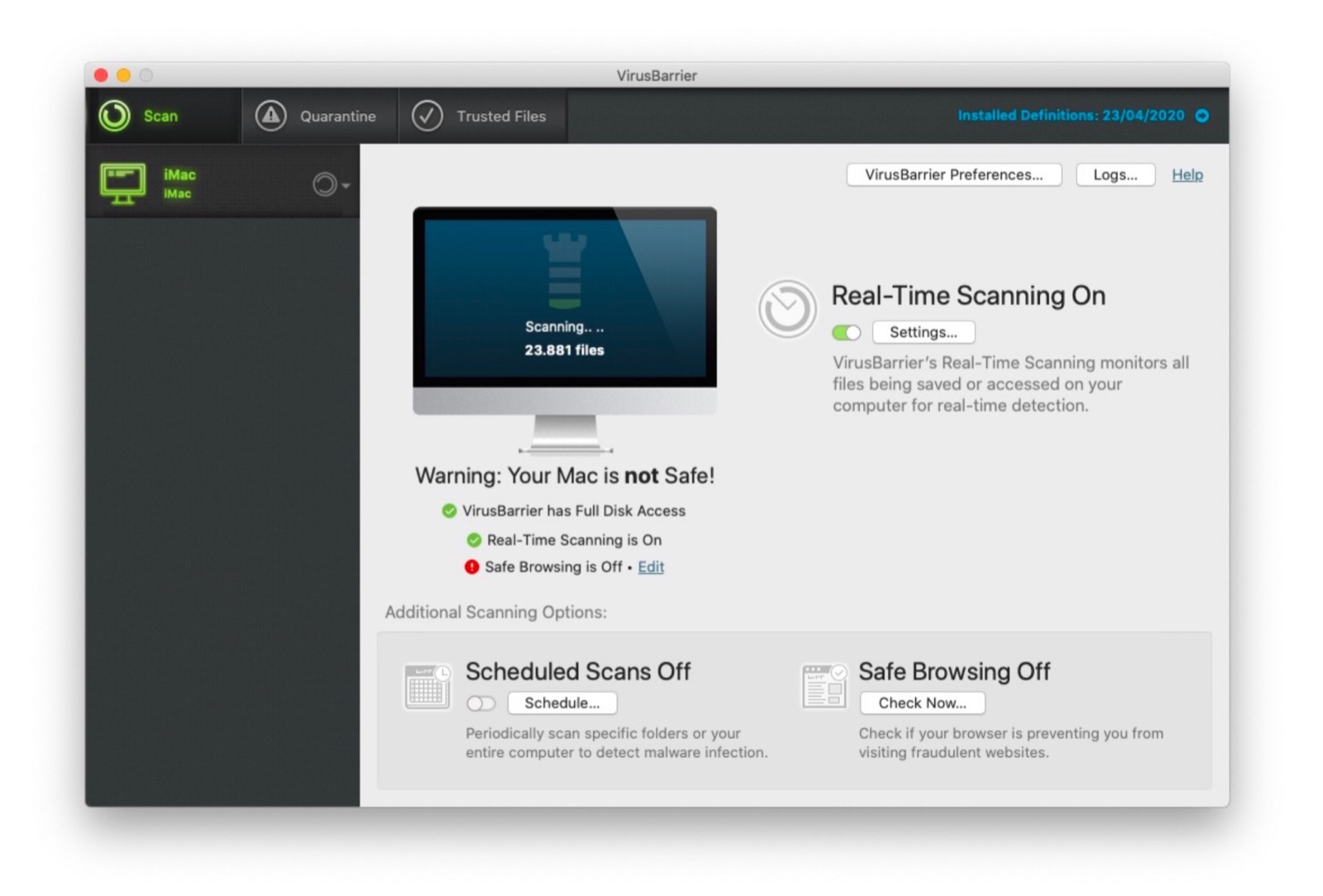Image resolution: width=1323 pixels, height=896 pixels.
Task: Click the Help link
Action: coord(1187,174)
